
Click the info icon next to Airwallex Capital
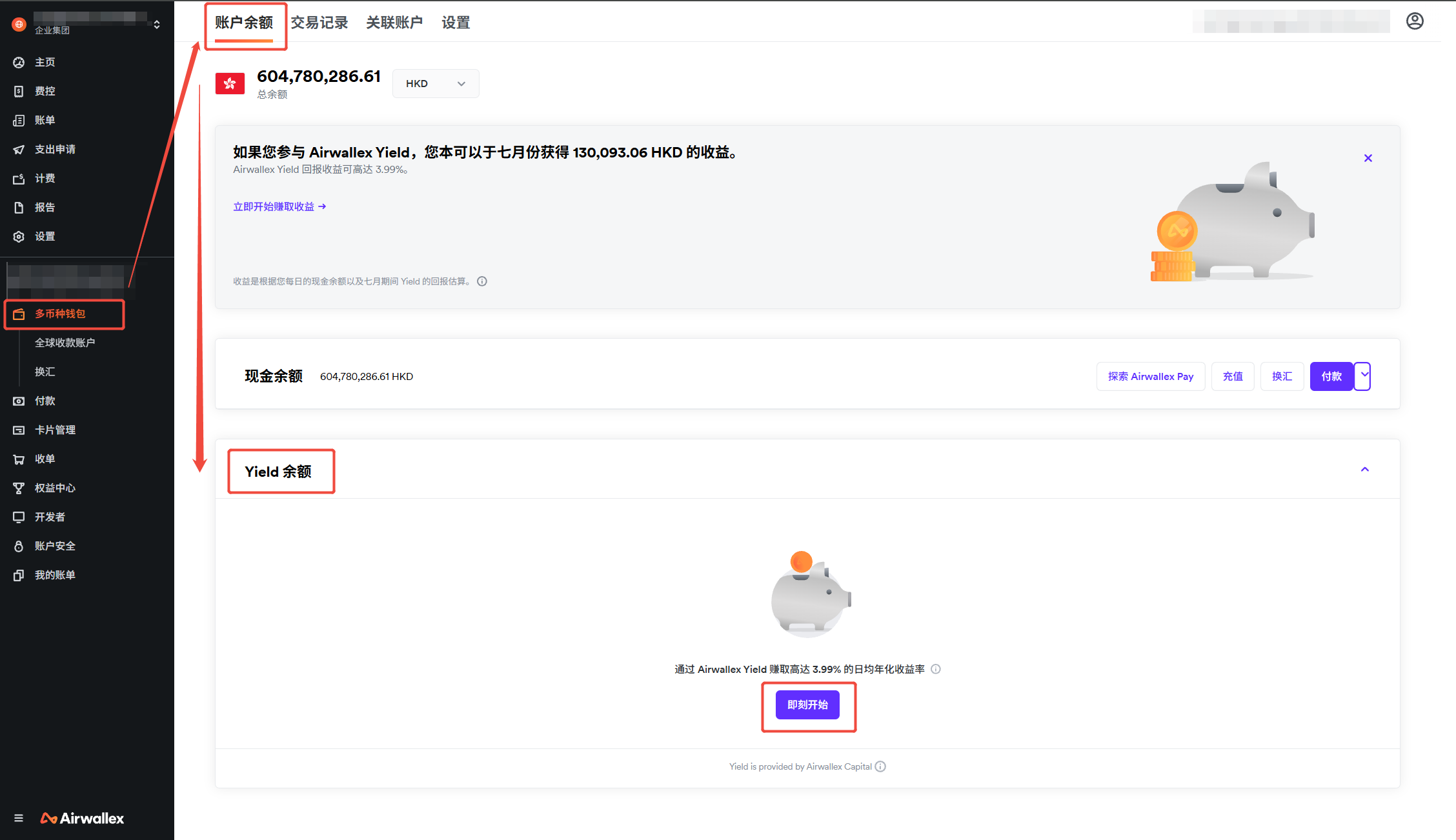click(880, 766)
